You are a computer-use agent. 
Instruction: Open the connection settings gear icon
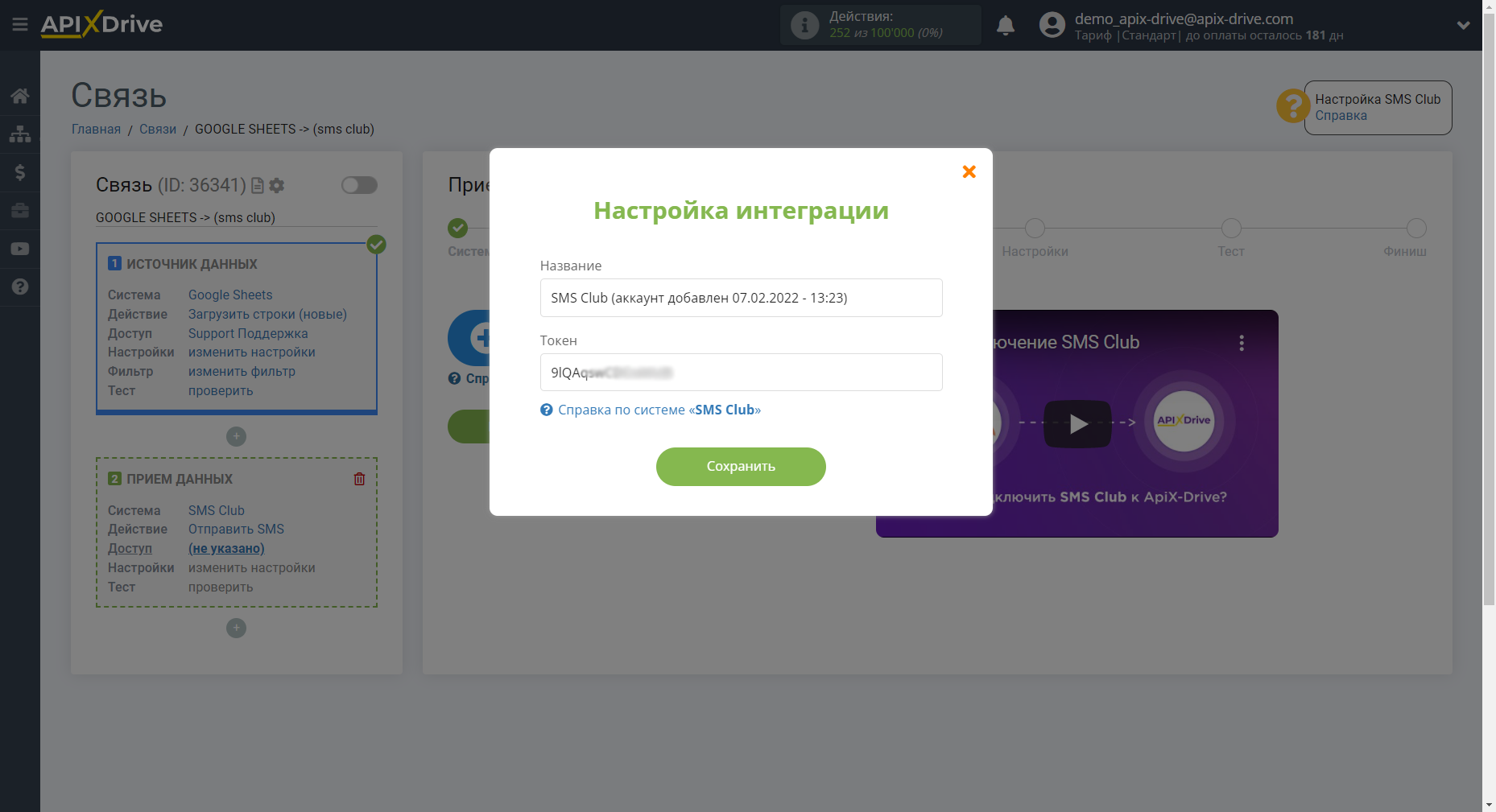tap(277, 186)
